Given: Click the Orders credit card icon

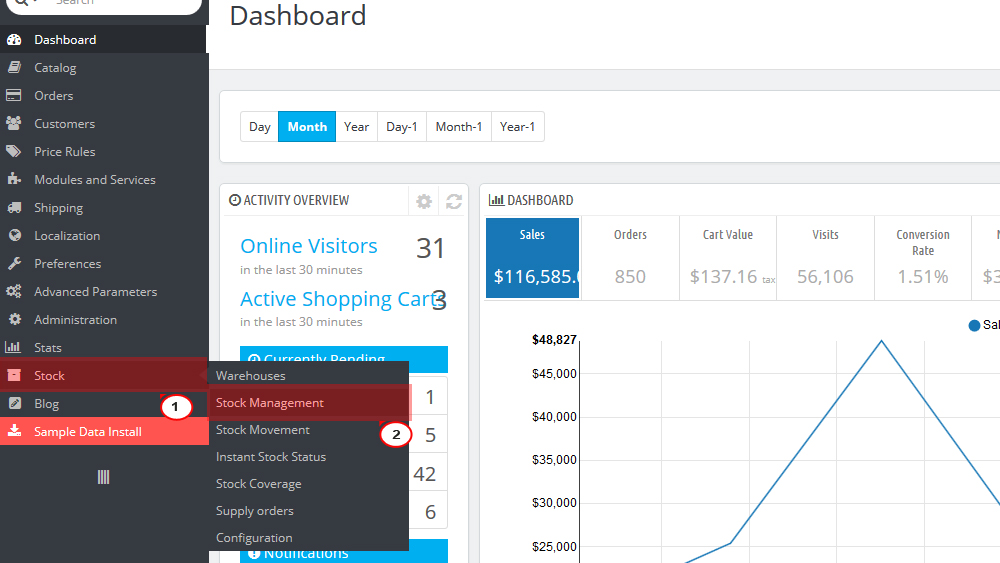Looking at the screenshot, I should pos(13,95).
